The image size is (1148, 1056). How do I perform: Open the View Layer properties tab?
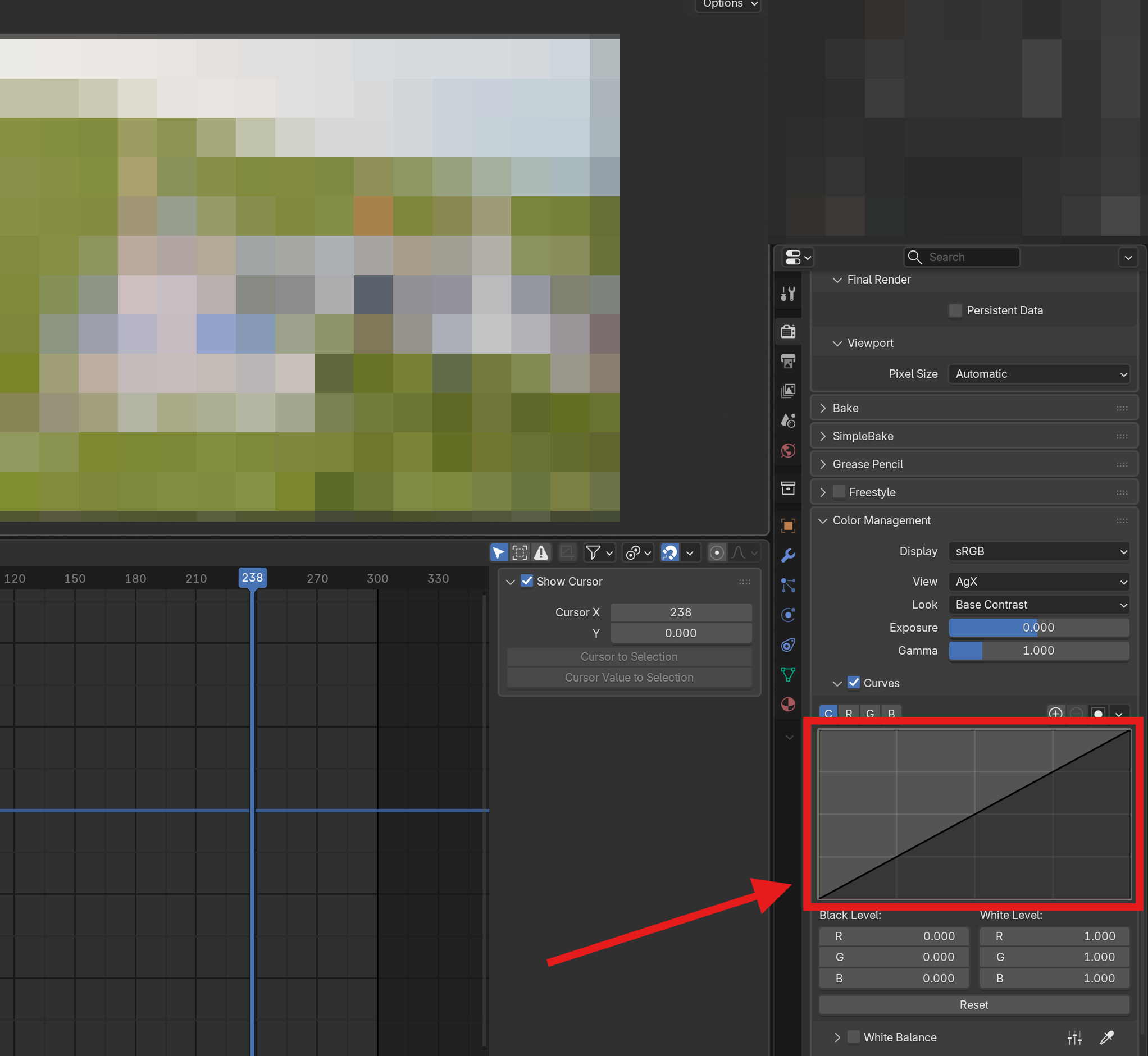tap(788, 391)
